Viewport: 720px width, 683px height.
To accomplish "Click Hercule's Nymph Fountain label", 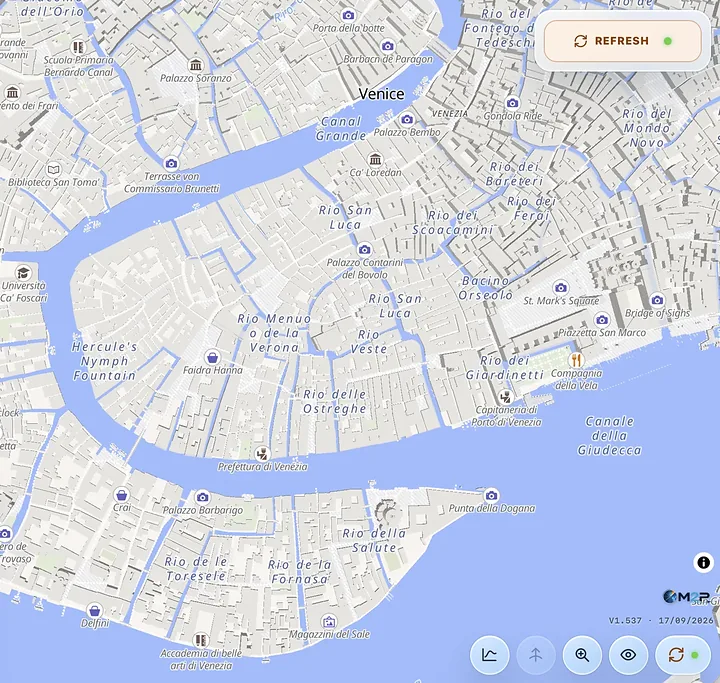I will pyautogui.click(x=105, y=361).
